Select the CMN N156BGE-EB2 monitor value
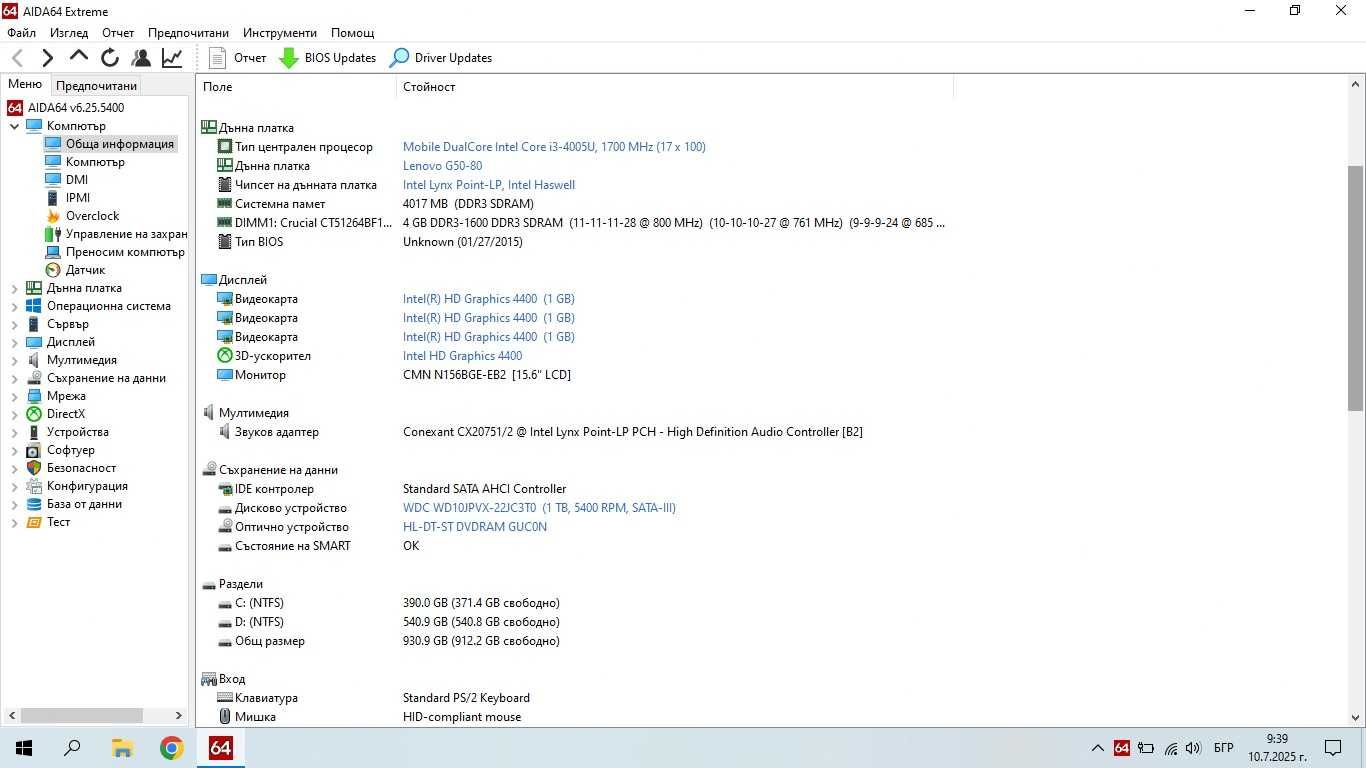The height and width of the screenshot is (768, 1366). (x=487, y=375)
